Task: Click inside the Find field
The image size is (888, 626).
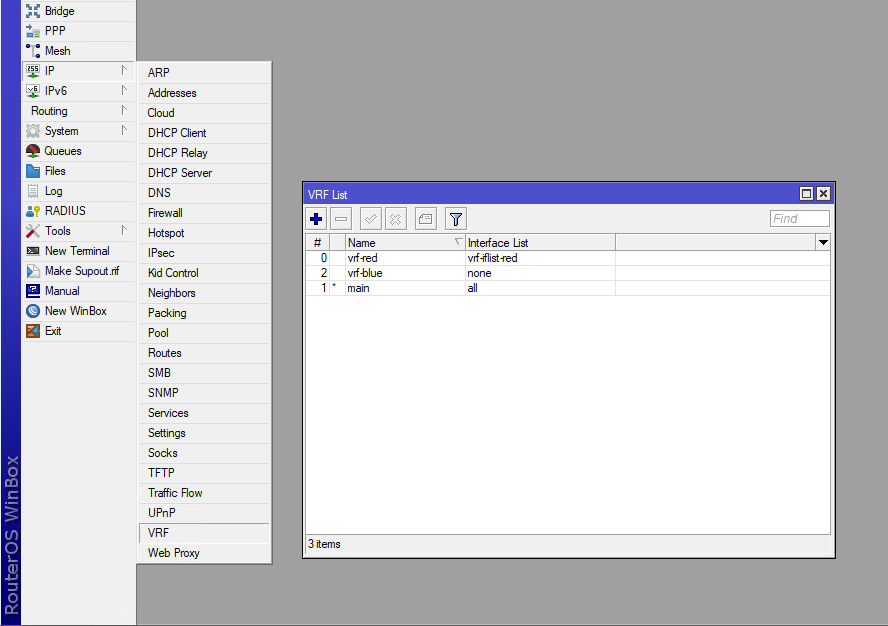Action: click(x=798, y=218)
